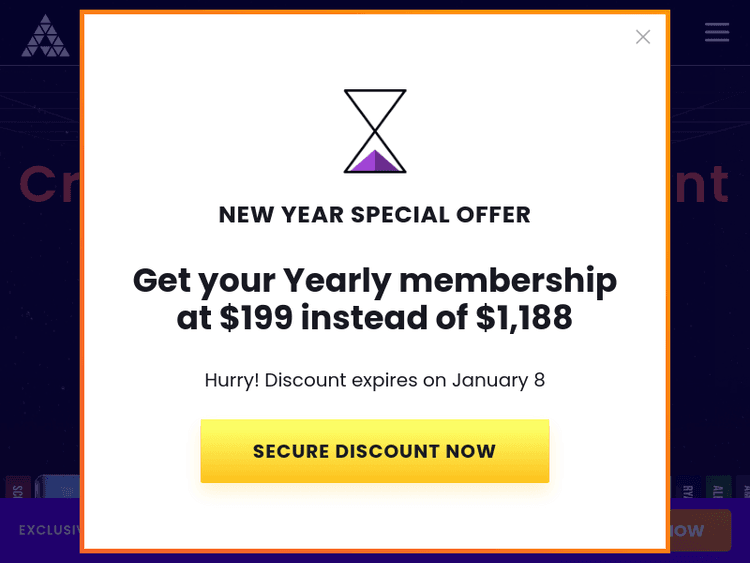This screenshot has width=750, height=563.
Task: Open the hamburger menu icon
Action: point(717,32)
